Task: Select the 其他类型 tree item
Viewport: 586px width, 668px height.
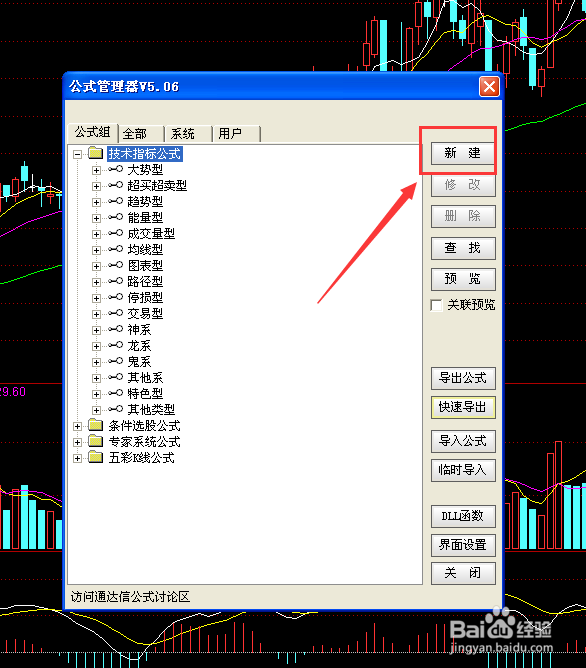Action: (151, 409)
